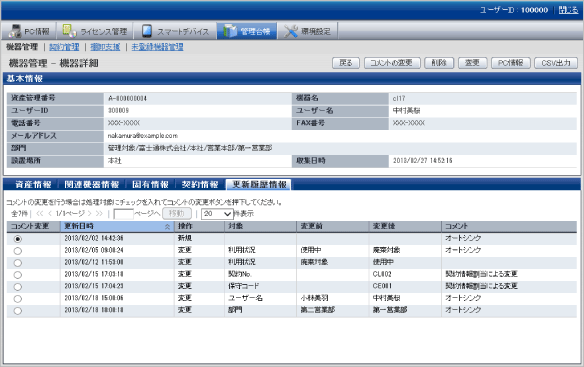584x367 pixels.
Task: Click the PC情報 computer icon
Action: (x=15, y=31)
